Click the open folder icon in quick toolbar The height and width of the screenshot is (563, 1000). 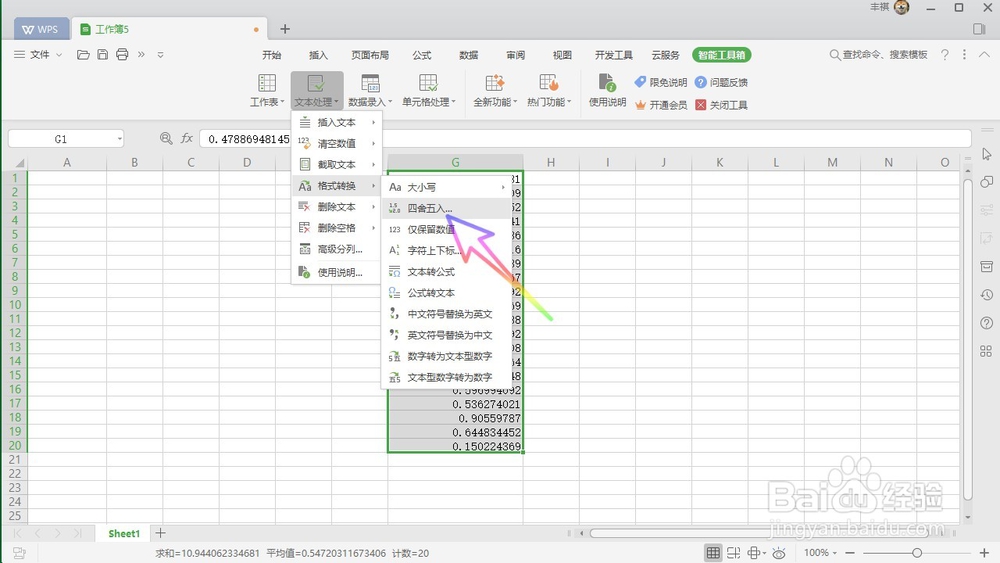[x=83, y=55]
